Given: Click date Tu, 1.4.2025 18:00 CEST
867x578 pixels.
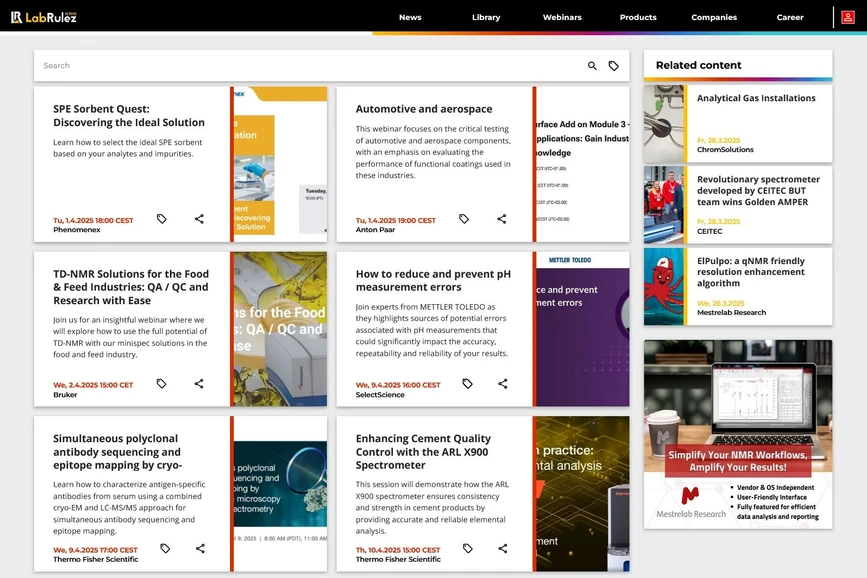Looking at the screenshot, I should coord(93,220).
